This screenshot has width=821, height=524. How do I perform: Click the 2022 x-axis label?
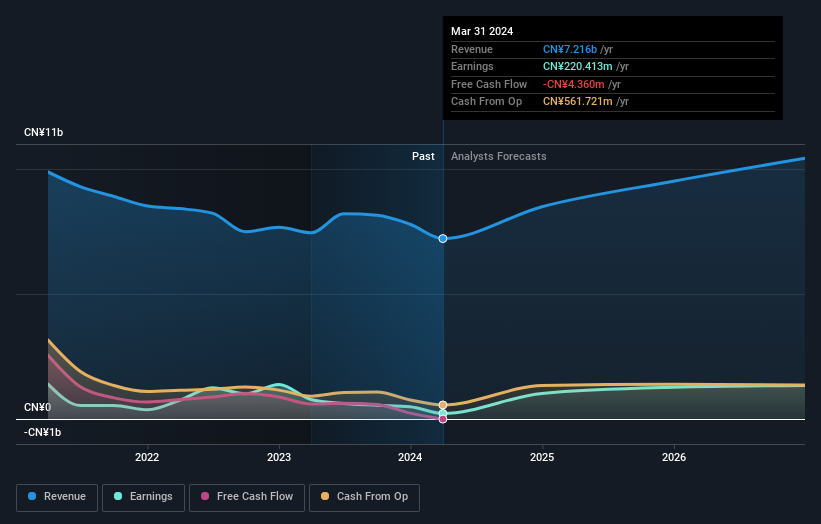pyautogui.click(x=147, y=457)
